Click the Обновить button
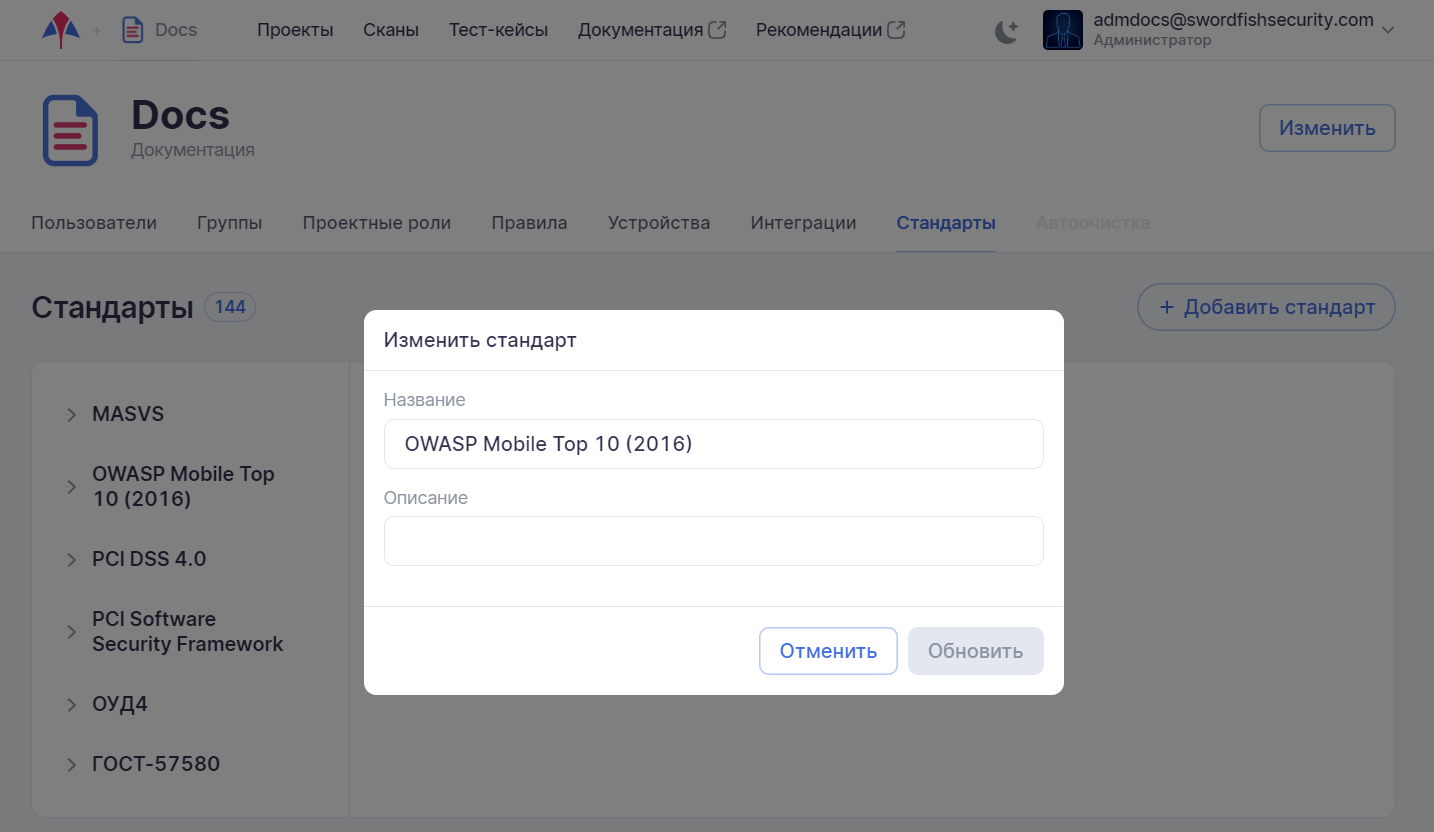This screenshot has width=1434, height=832. pyautogui.click(x=975, y=651)
